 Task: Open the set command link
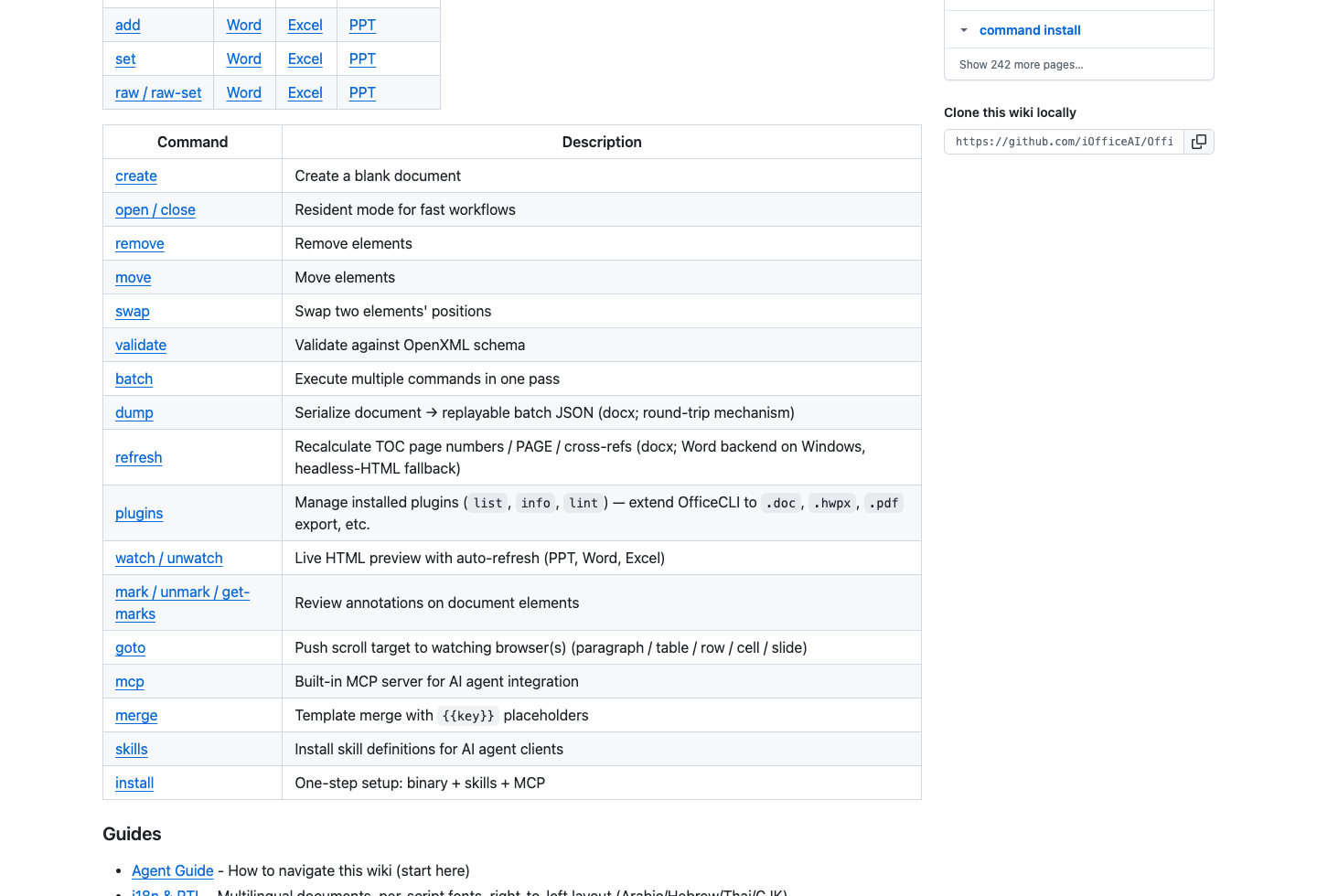[125, 59]
